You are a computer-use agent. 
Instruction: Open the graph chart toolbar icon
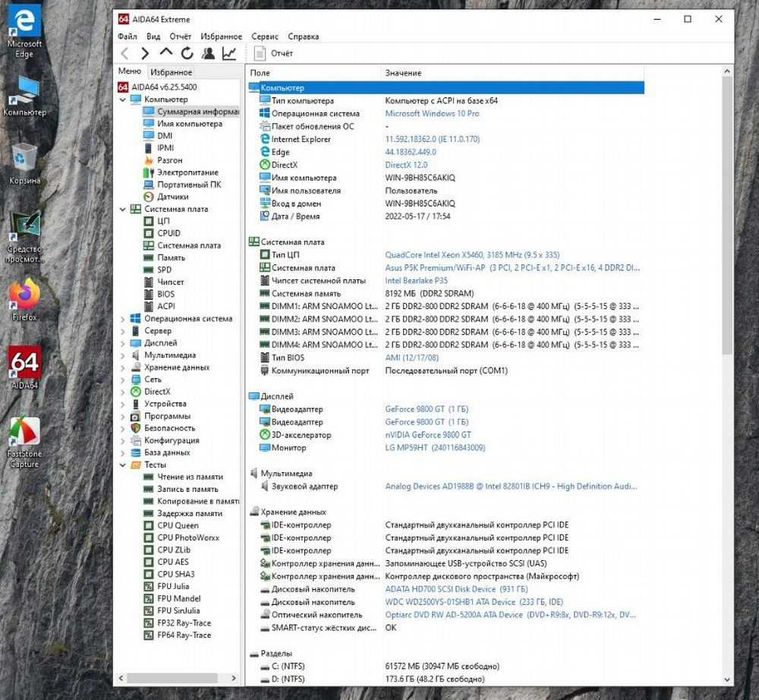[229, 53]
